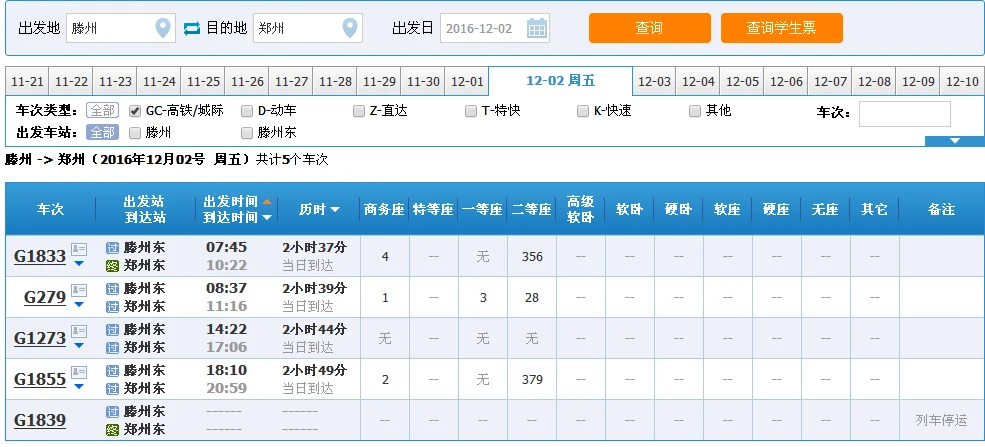Click the orange 查询 button
Image resolution: width=985 pixels, height=447 pixels.
point(650,28)
